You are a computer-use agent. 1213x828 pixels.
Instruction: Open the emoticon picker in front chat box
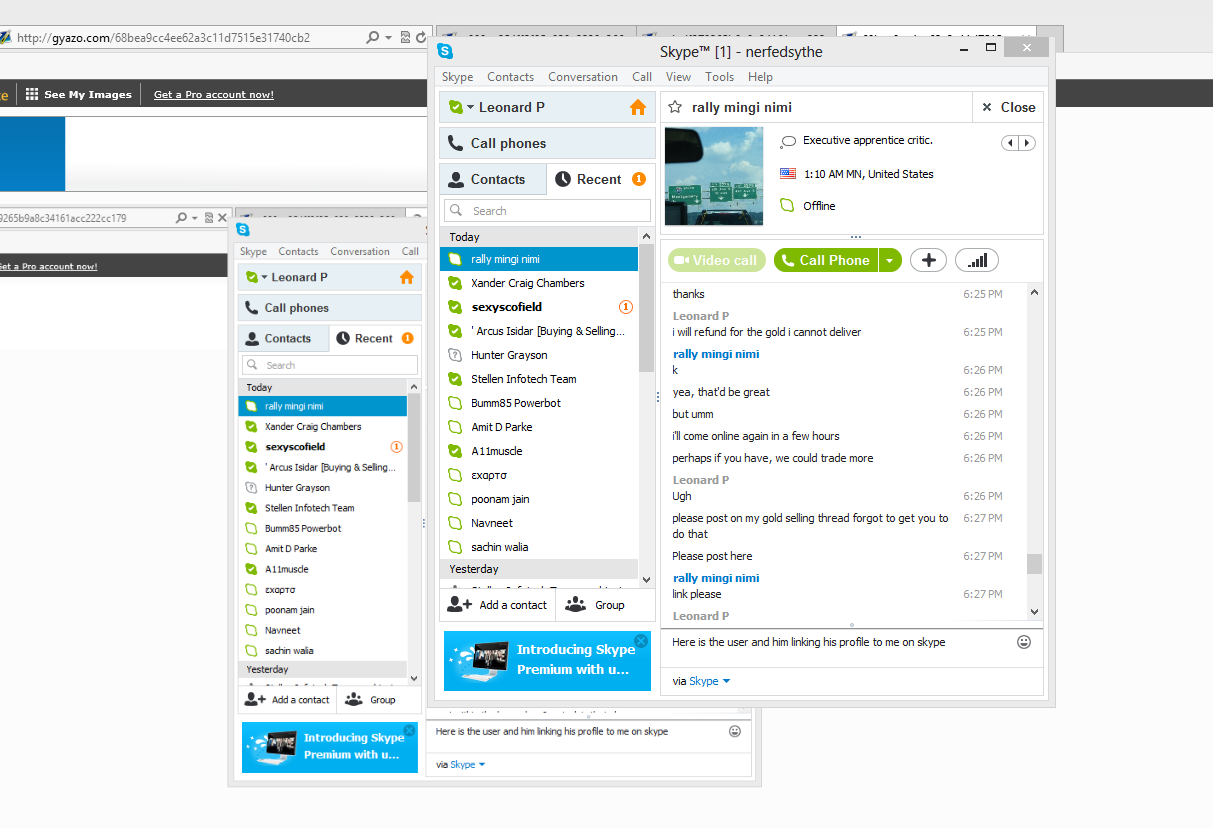tap(1024, 642)
